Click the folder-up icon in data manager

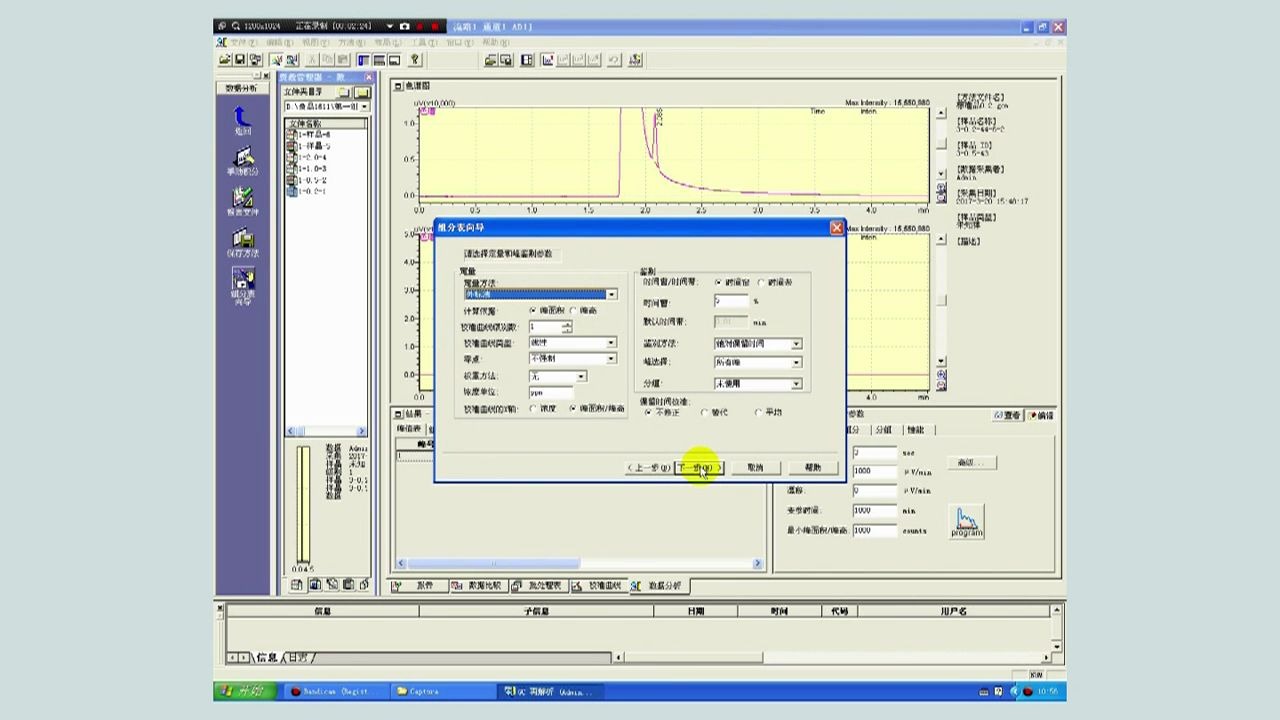(x=344, y=92)
